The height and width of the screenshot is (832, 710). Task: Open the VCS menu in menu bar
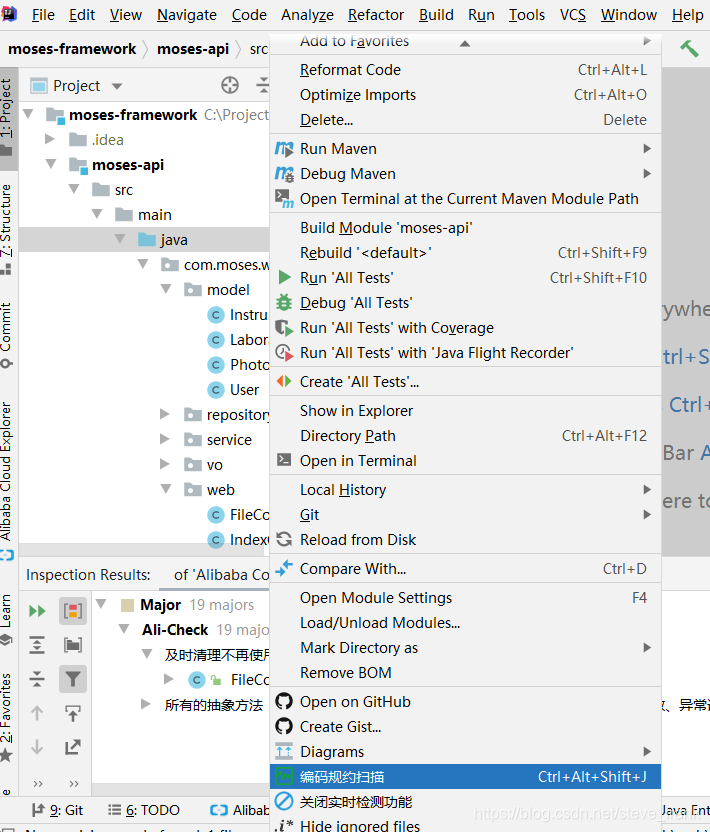tap(573, 15)
